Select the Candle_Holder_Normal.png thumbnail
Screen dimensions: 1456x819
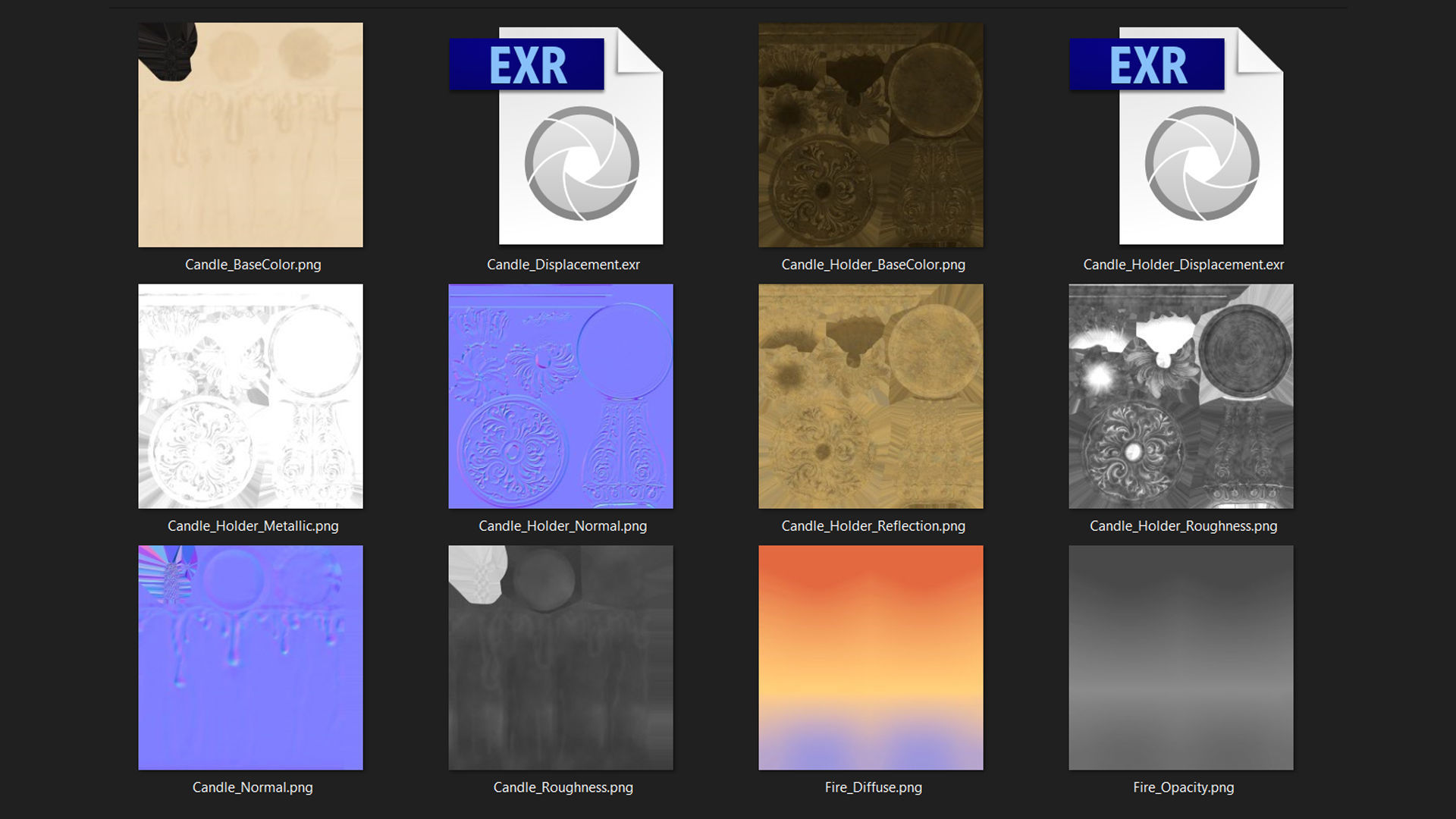(x=560, y=396)
